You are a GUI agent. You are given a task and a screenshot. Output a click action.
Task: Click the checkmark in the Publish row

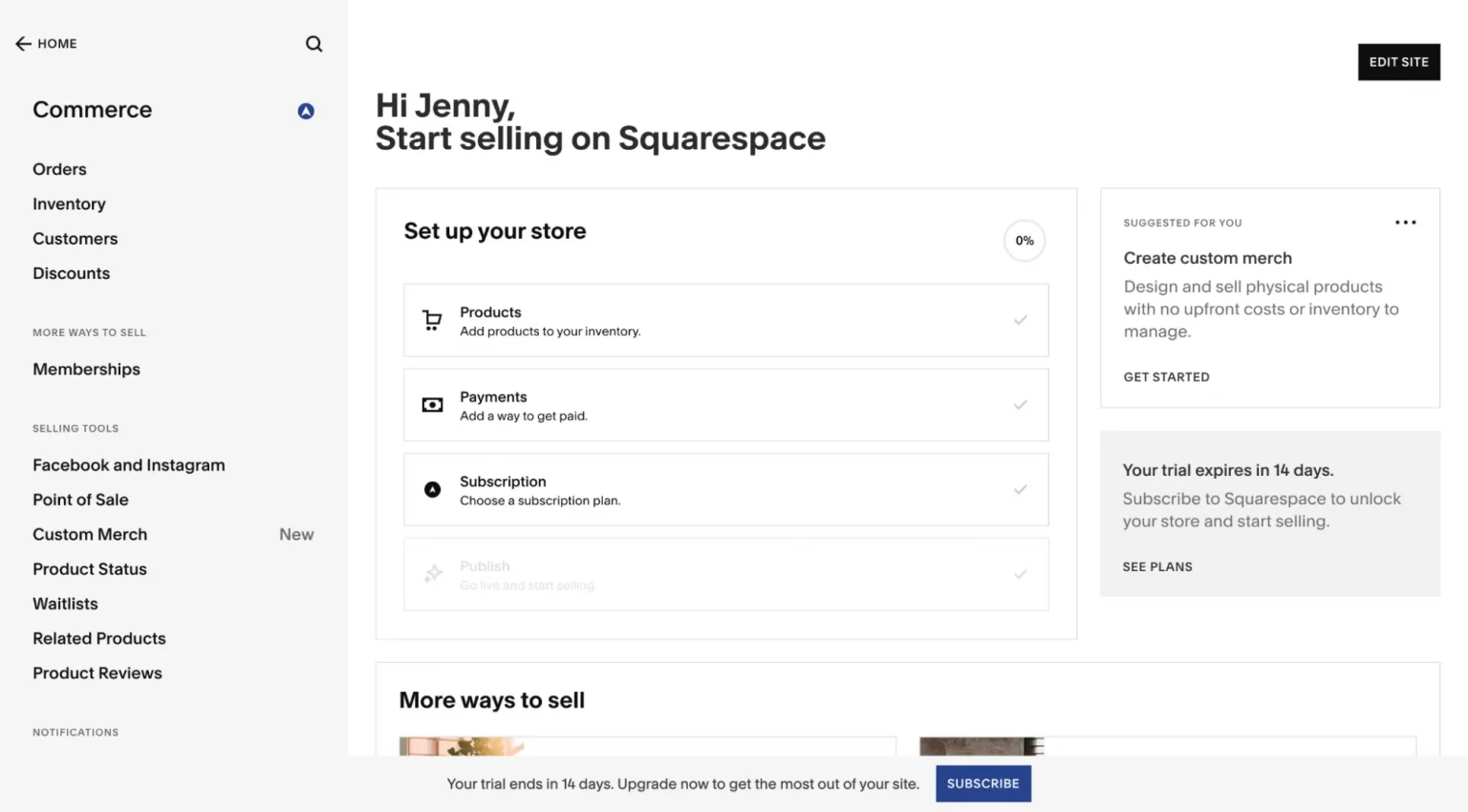pyautogui.click(x=1020, y=574)
